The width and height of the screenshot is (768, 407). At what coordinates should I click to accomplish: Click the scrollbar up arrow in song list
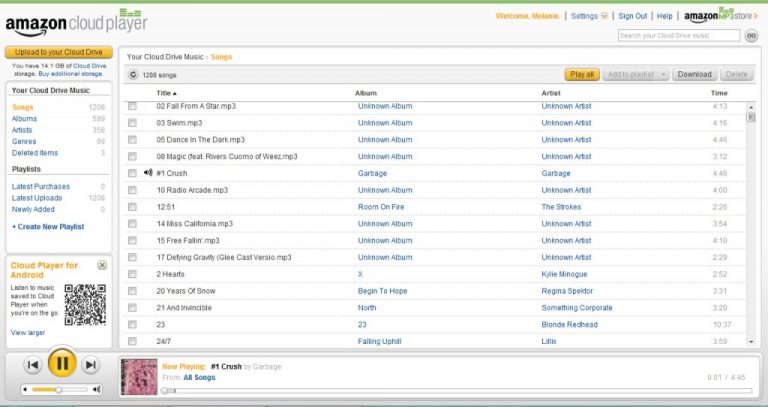pyautogui.click(x=751, y=107)
